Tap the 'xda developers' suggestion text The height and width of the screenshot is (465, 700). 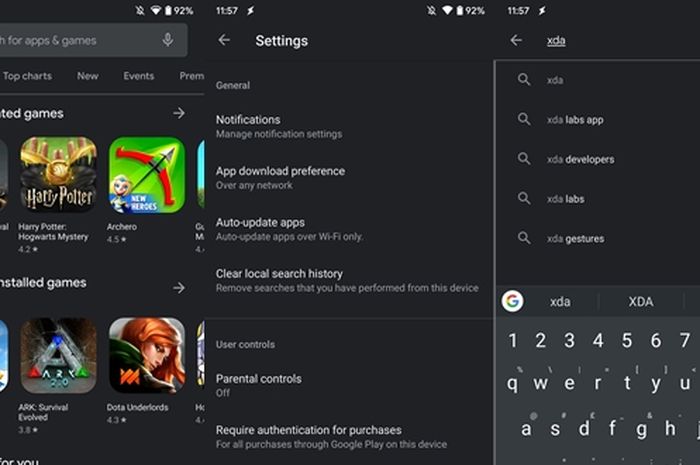coord(580,159)
